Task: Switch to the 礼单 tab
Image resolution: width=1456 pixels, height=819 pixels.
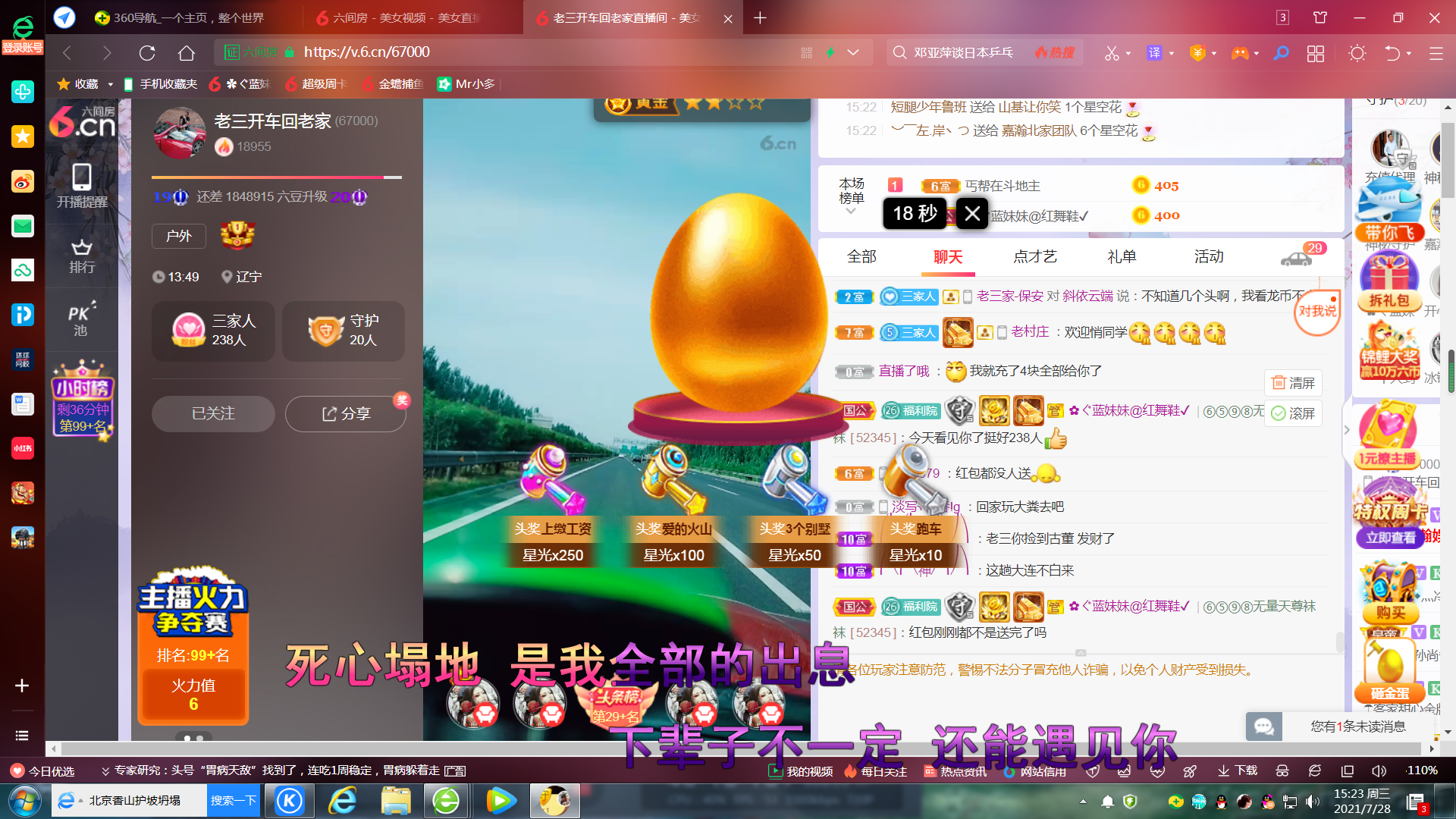Action: click(x=1122, y=256)
